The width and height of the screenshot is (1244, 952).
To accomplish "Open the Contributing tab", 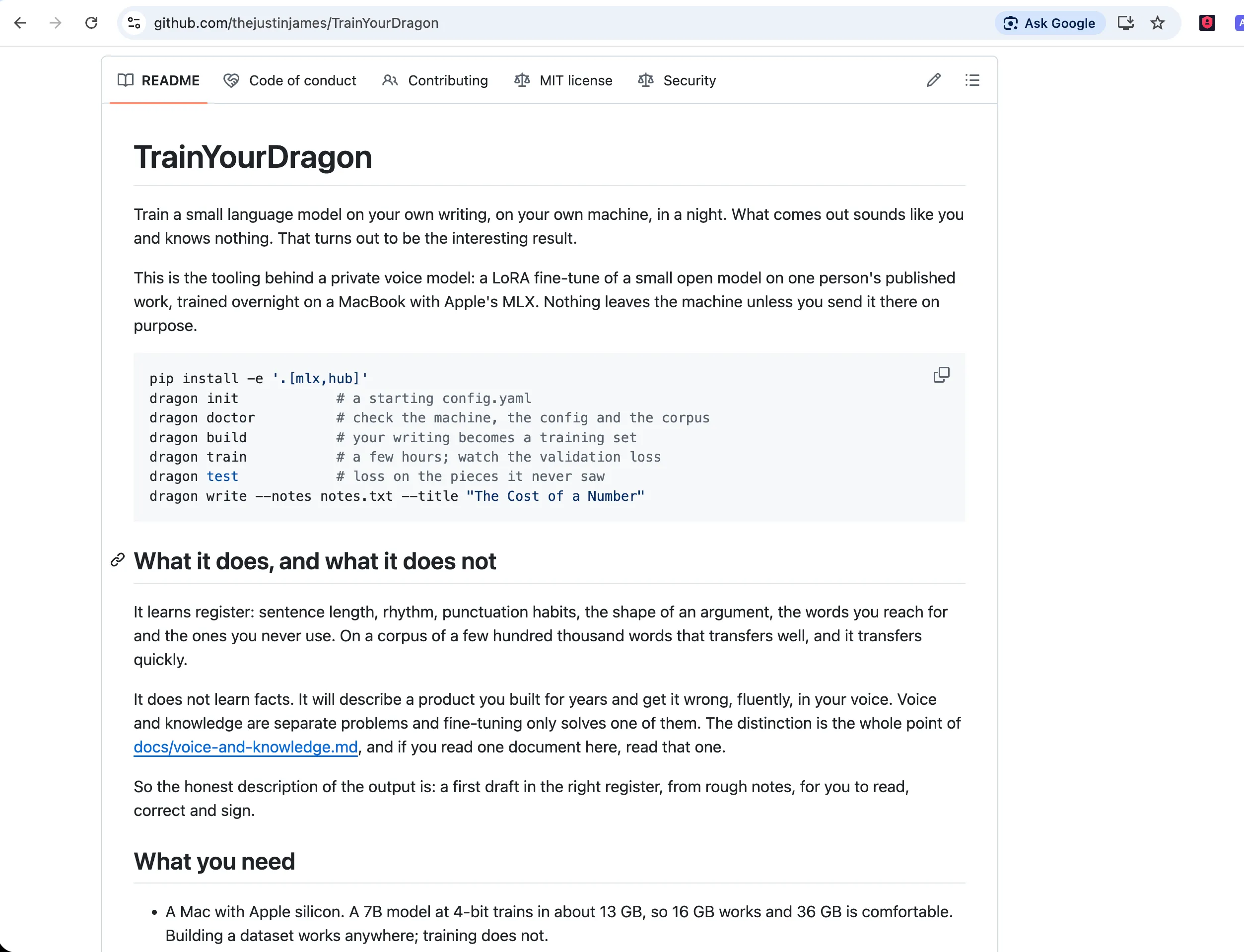I will [x=435, y=80].
